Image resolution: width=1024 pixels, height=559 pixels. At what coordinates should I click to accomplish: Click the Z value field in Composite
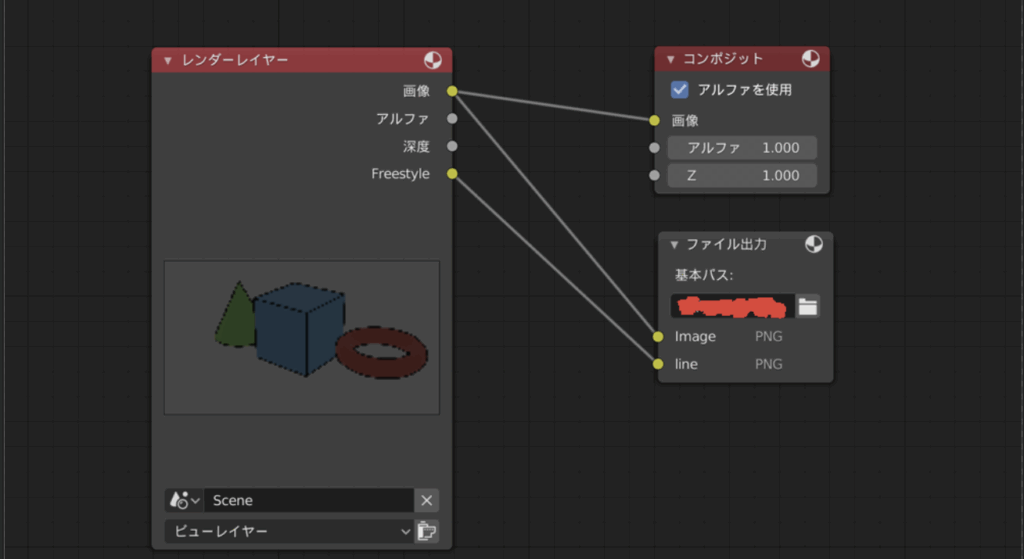click(x=742, y=176)
